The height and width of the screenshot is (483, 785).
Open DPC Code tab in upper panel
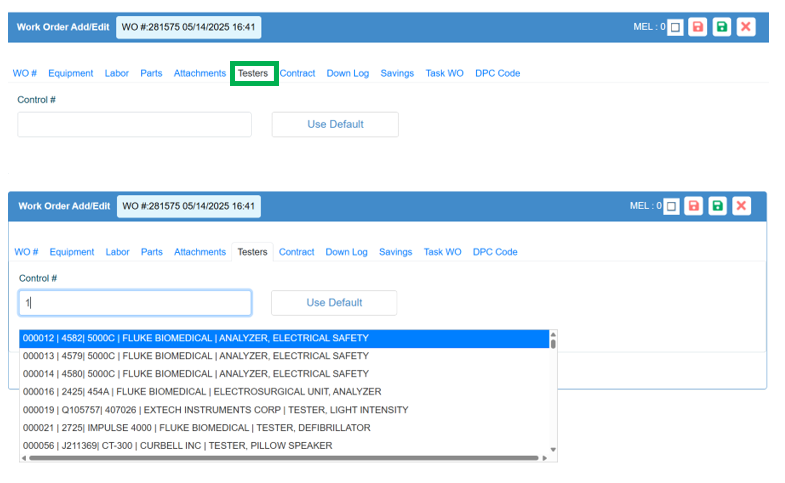497,73
